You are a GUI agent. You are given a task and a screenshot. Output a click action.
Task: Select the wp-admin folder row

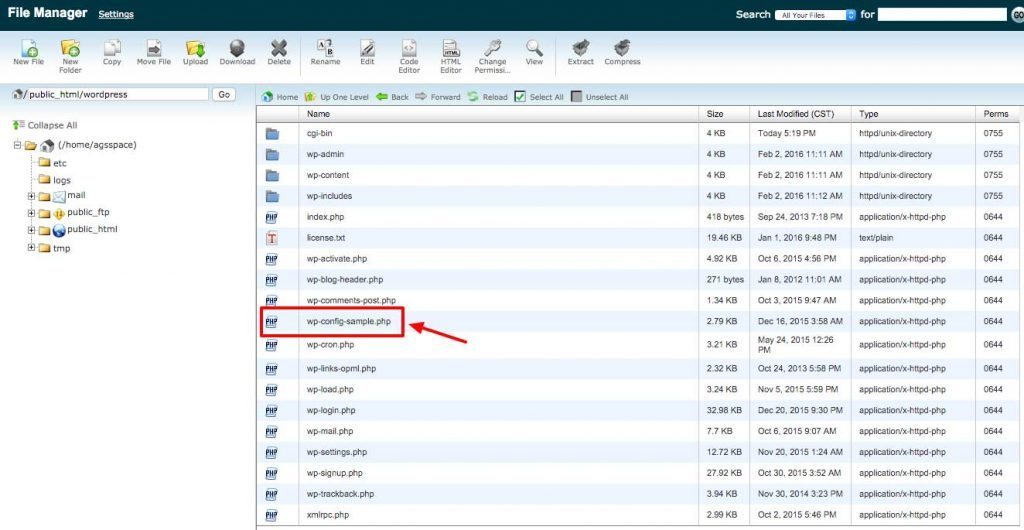[x=637, y=154]
